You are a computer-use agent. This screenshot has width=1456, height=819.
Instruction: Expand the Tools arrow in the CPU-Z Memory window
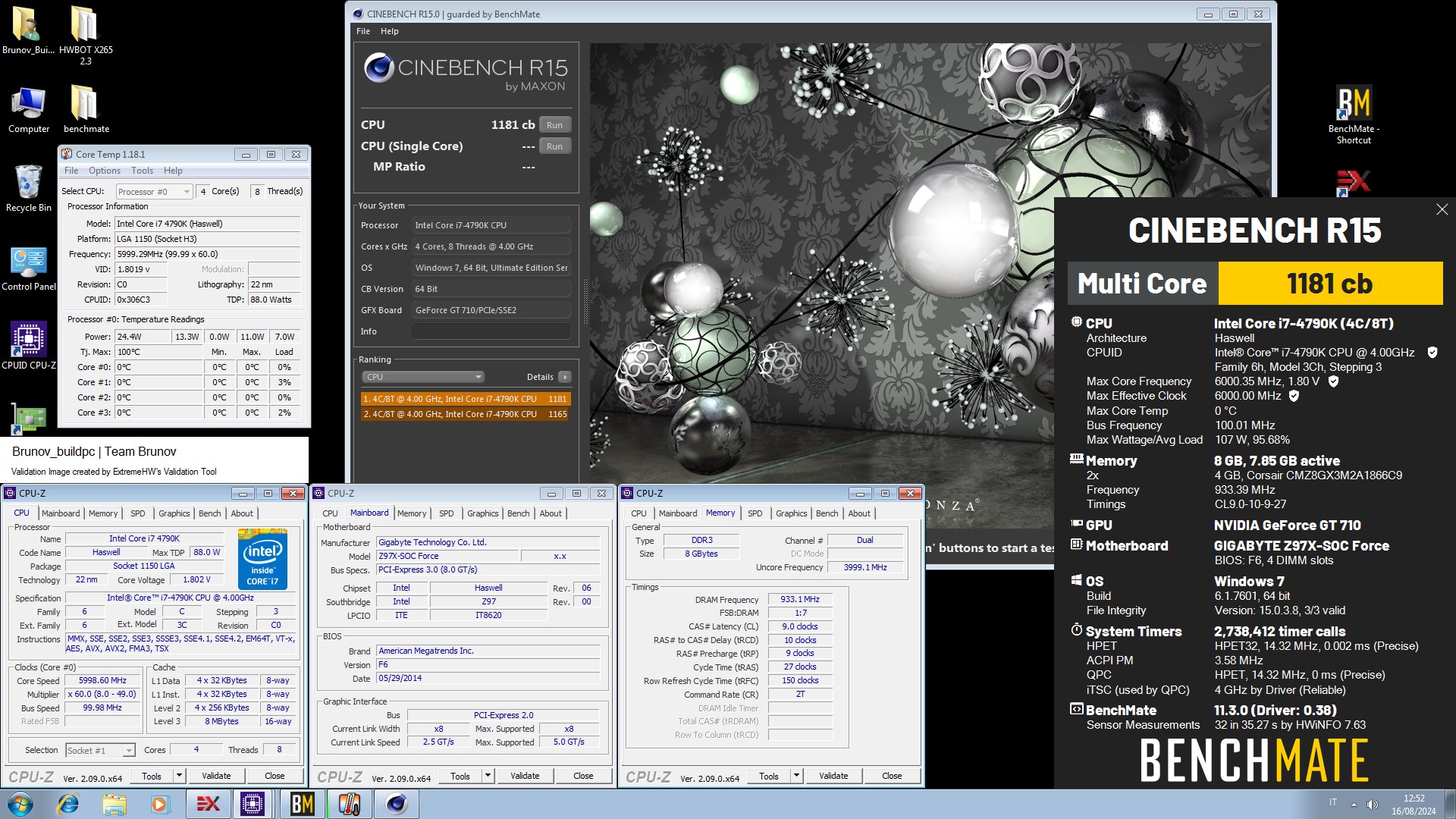(x=796, y=776)
